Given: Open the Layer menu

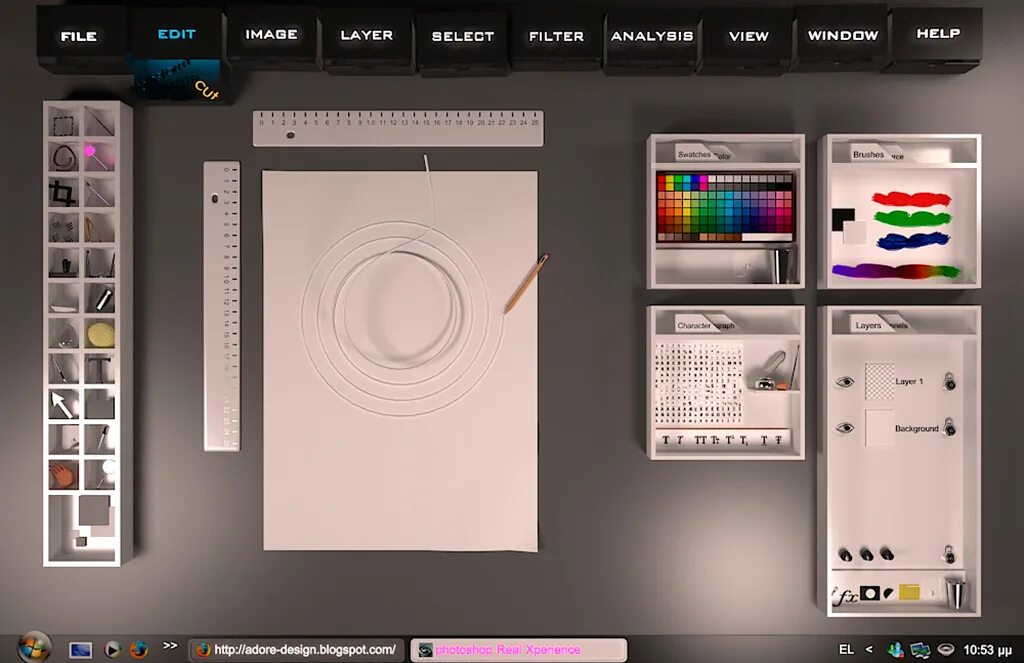Looking at the screenshot, I should point(366,35).
